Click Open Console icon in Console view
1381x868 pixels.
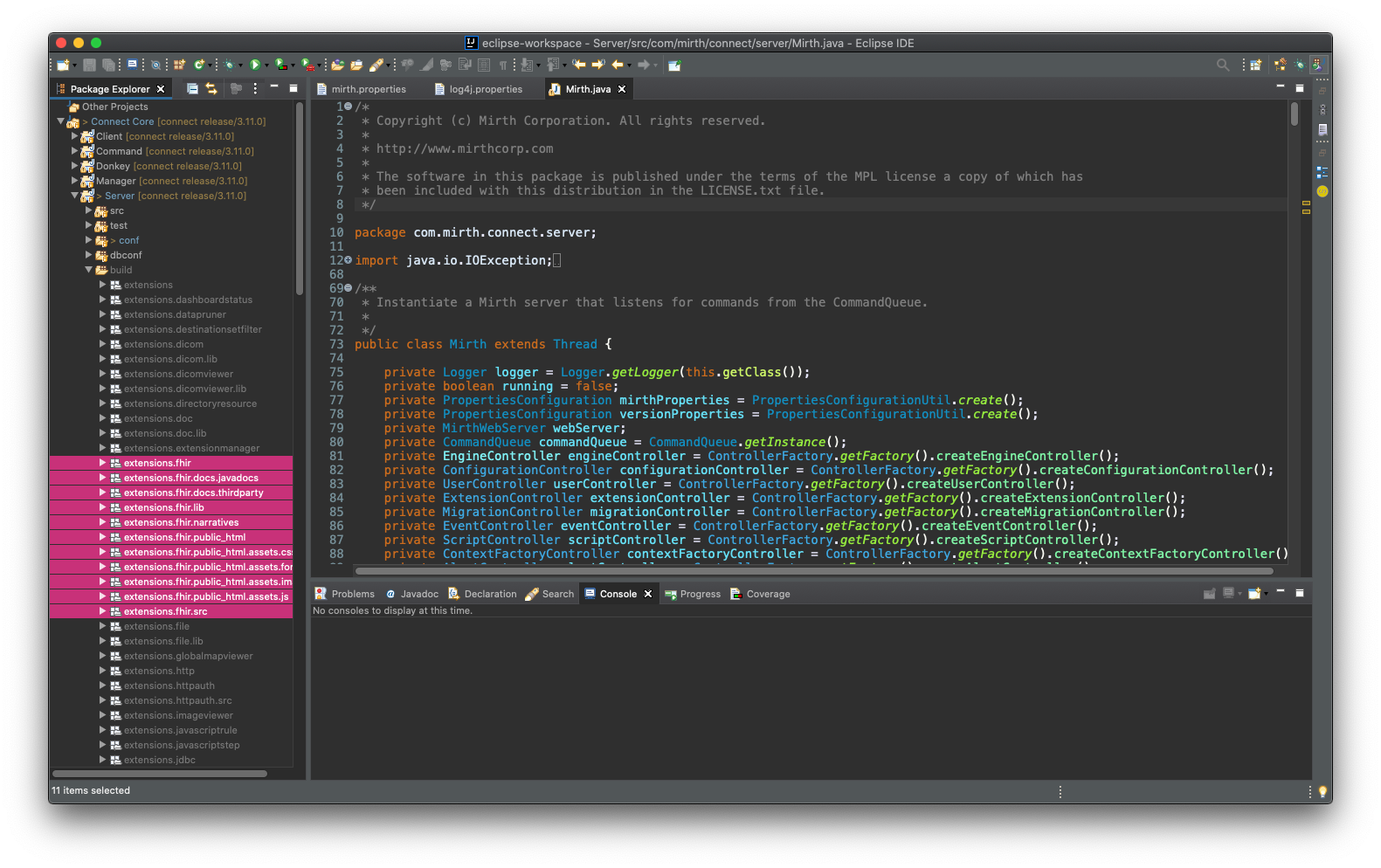point(1254,594)
